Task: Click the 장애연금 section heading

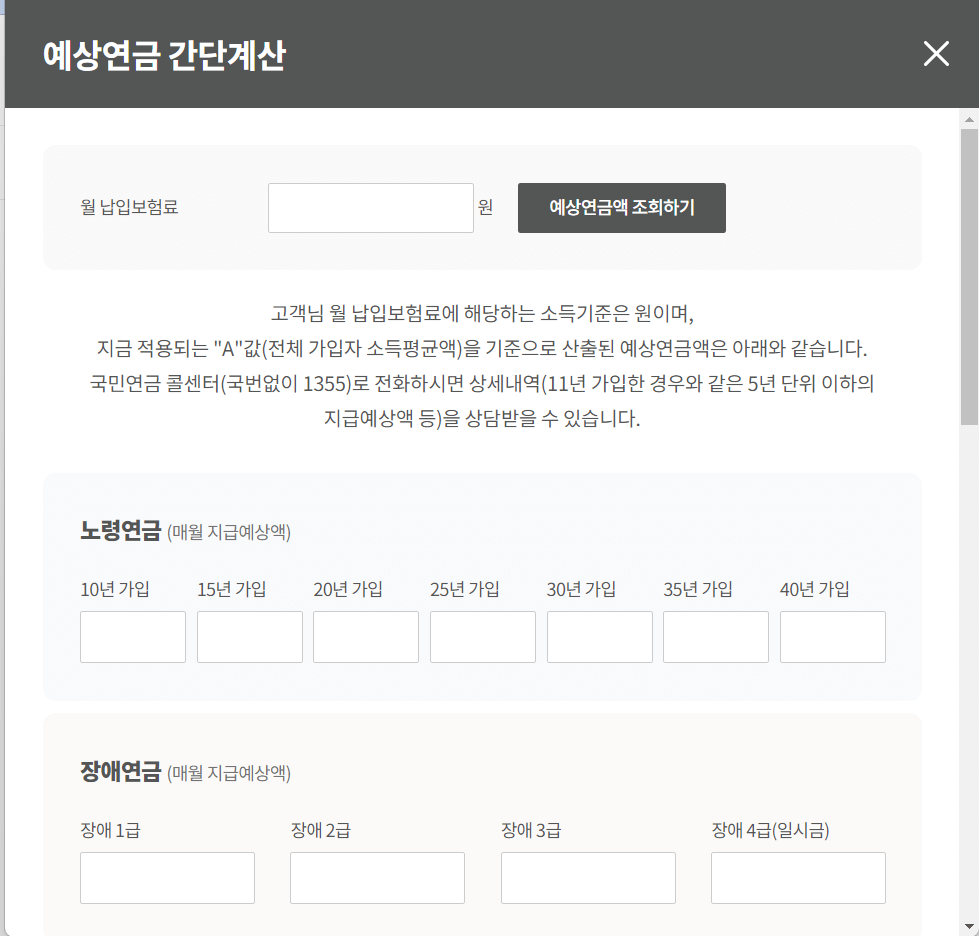Action: [121, 772]
